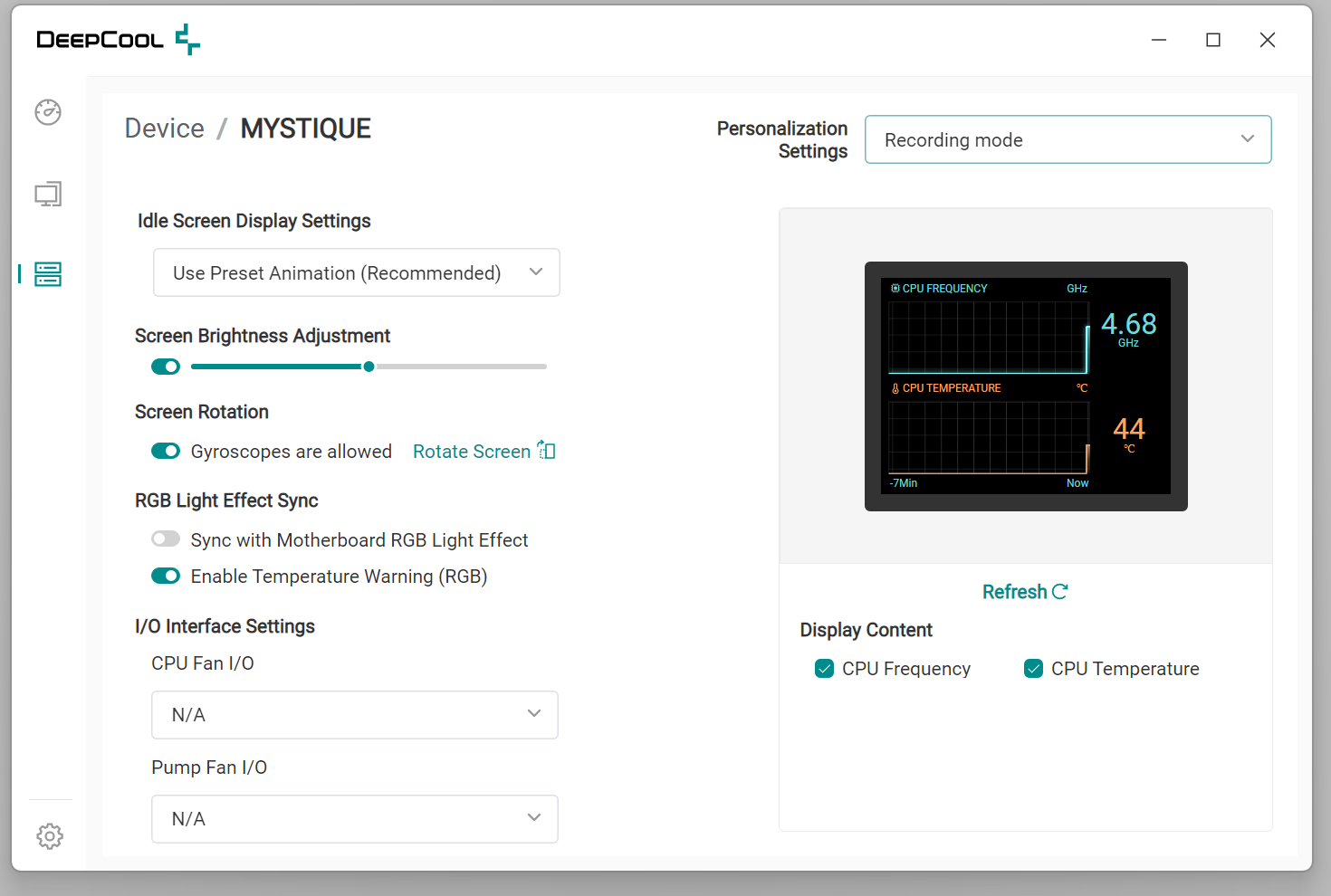Click the Refresh circular arrow icon
Screen dimensions: 1331x896
[1060, 592]
